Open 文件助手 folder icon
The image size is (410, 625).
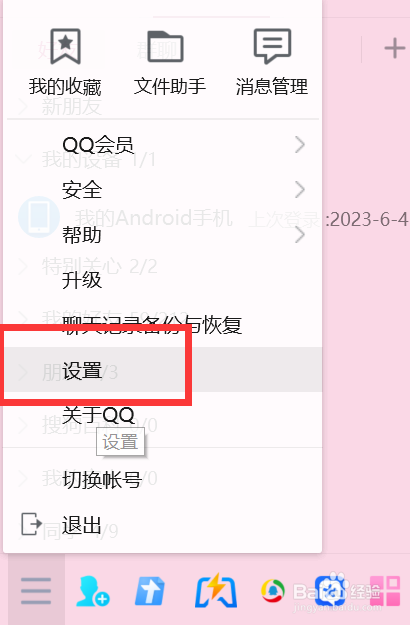[x=165, y=46]
